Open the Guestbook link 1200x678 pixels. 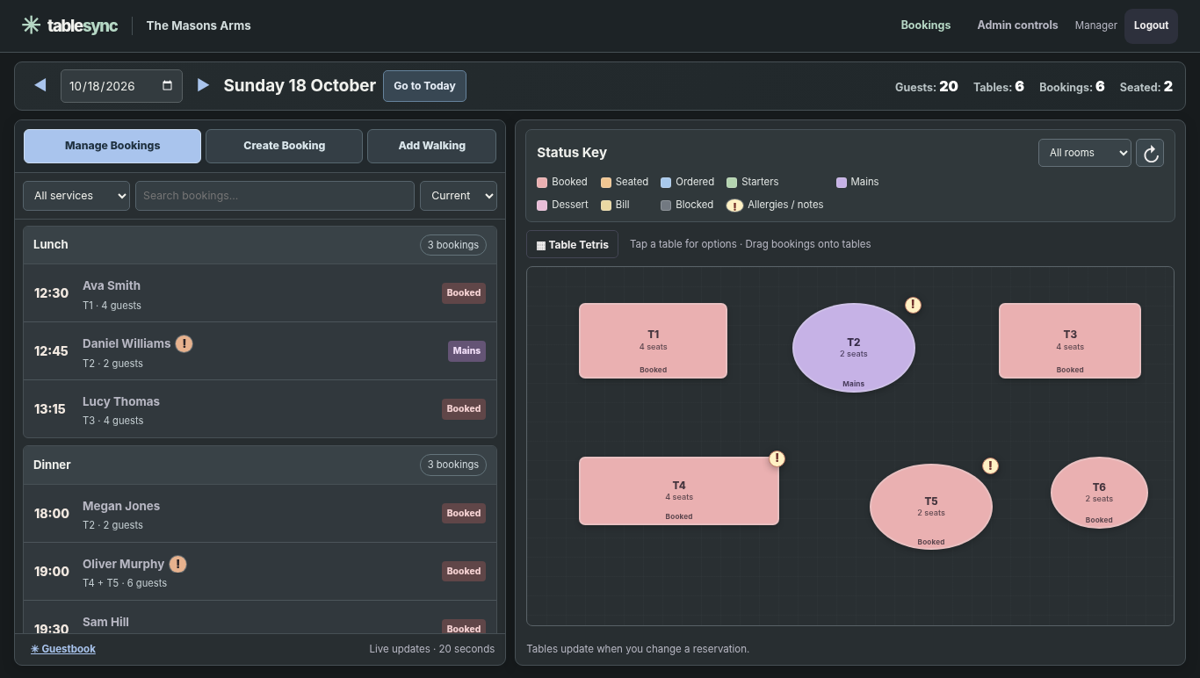[x=63, y=649]
